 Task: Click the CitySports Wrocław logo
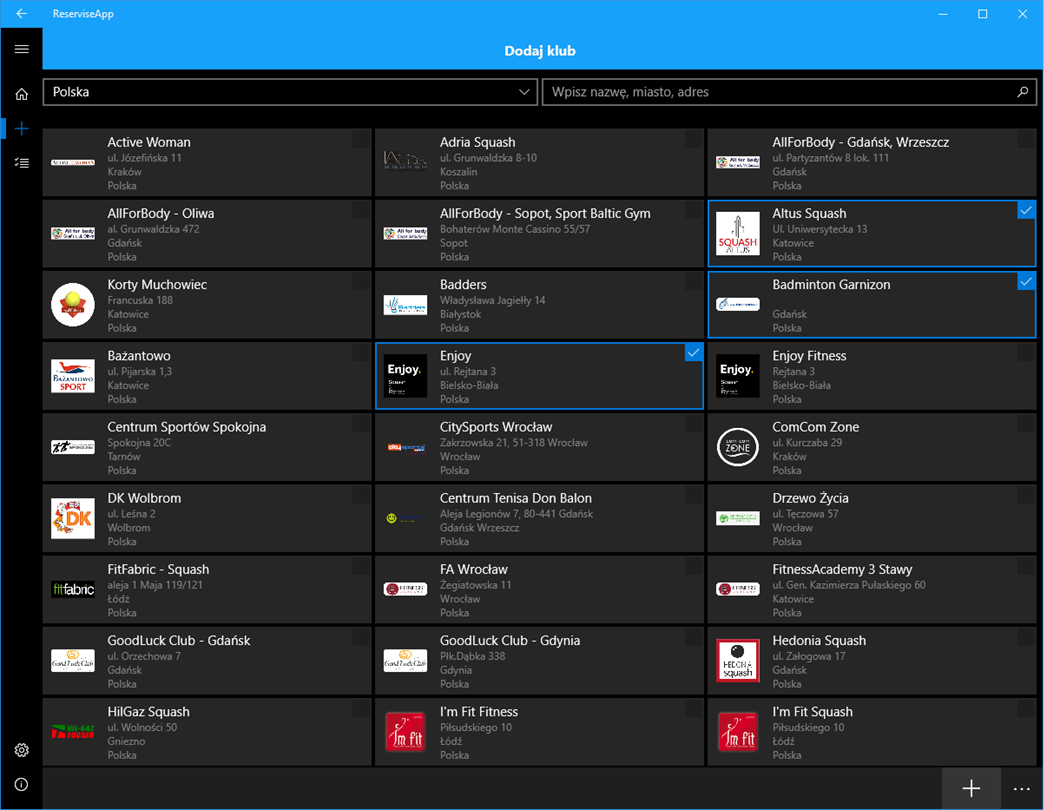(405, 447)
